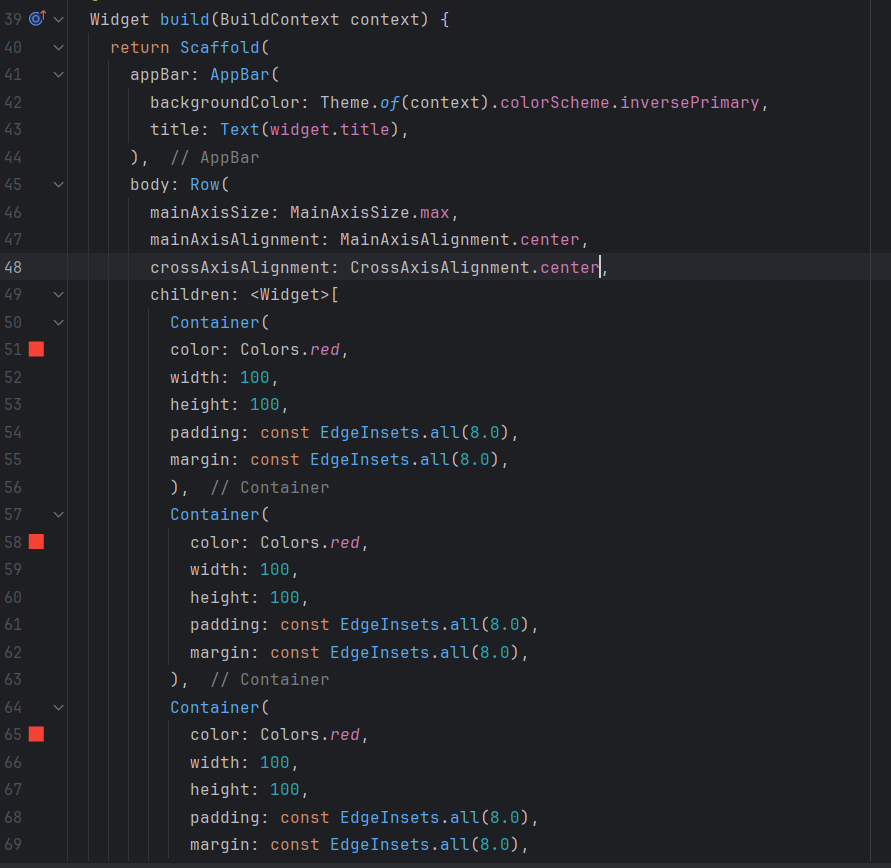Click width value 100 on line 66

point(274,762)
